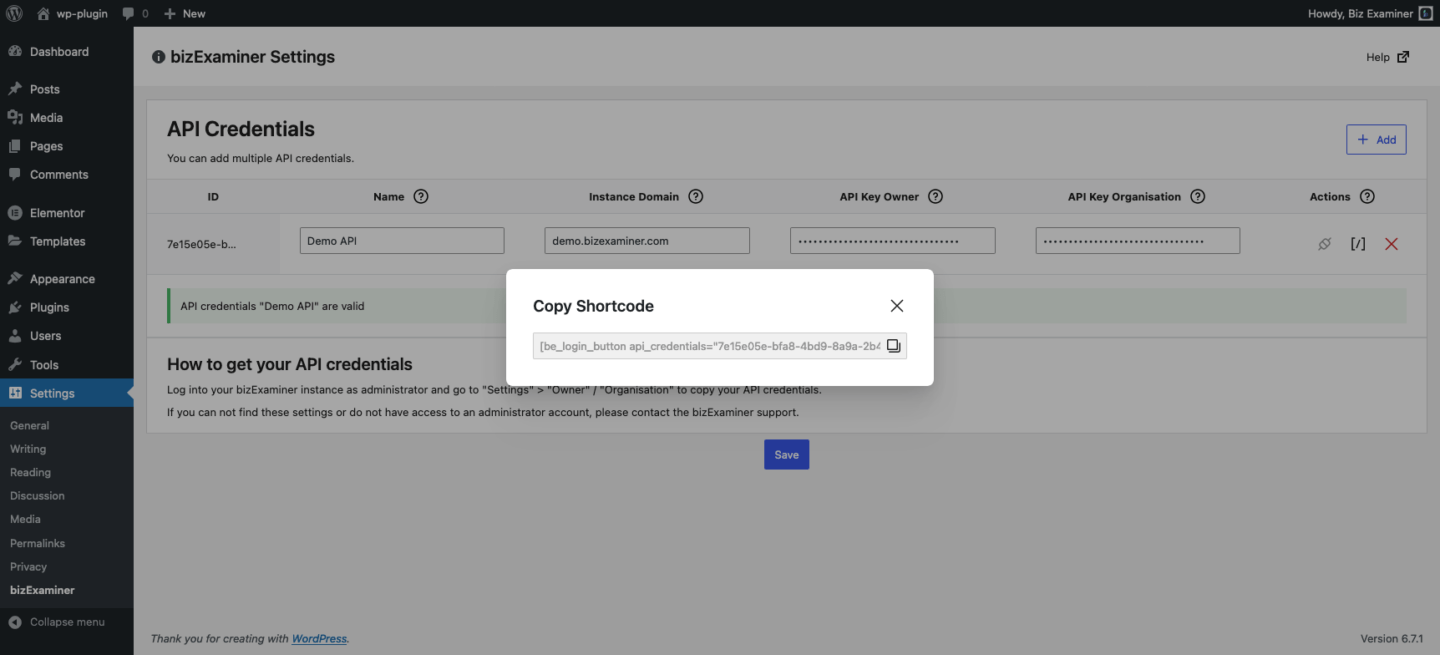This screenshot has height=655, width=1440.
Task: Open the New content admin bar menu
Action: 184,13
